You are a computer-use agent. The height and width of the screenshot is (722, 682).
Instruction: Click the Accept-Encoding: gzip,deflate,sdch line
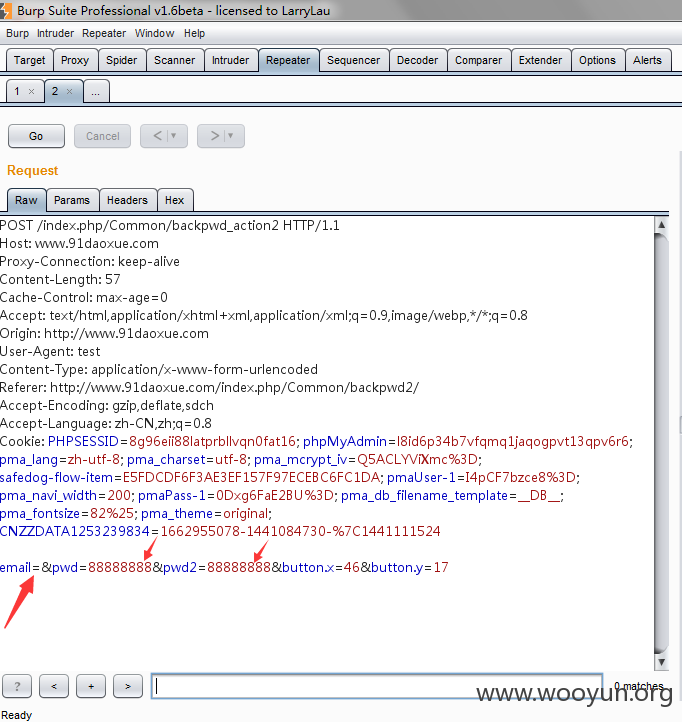(107, 406)
